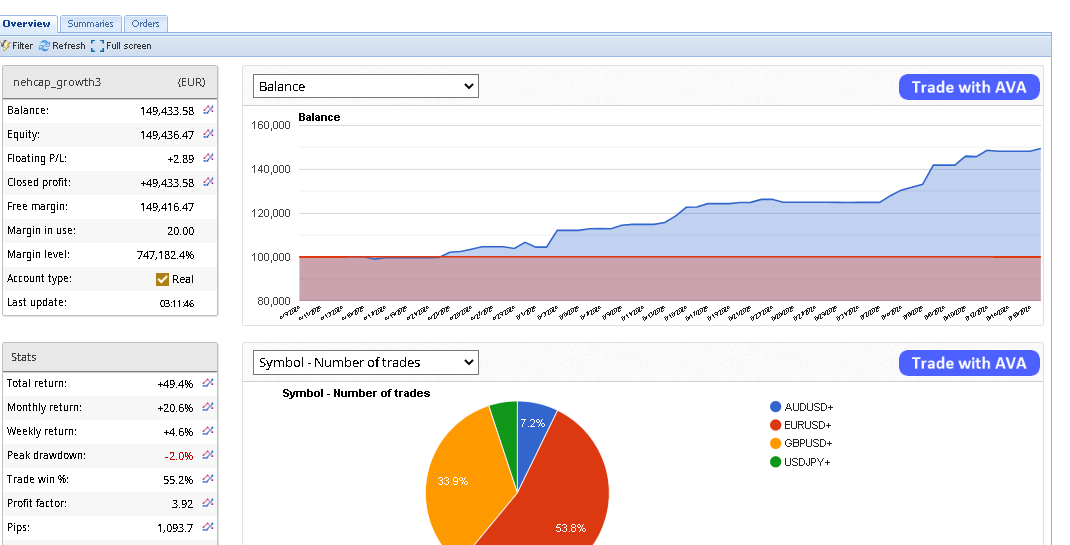Click the chart icon beside Total return
Image resolution: width=1070 pixels, height=545 pixels.
(208, 383)
